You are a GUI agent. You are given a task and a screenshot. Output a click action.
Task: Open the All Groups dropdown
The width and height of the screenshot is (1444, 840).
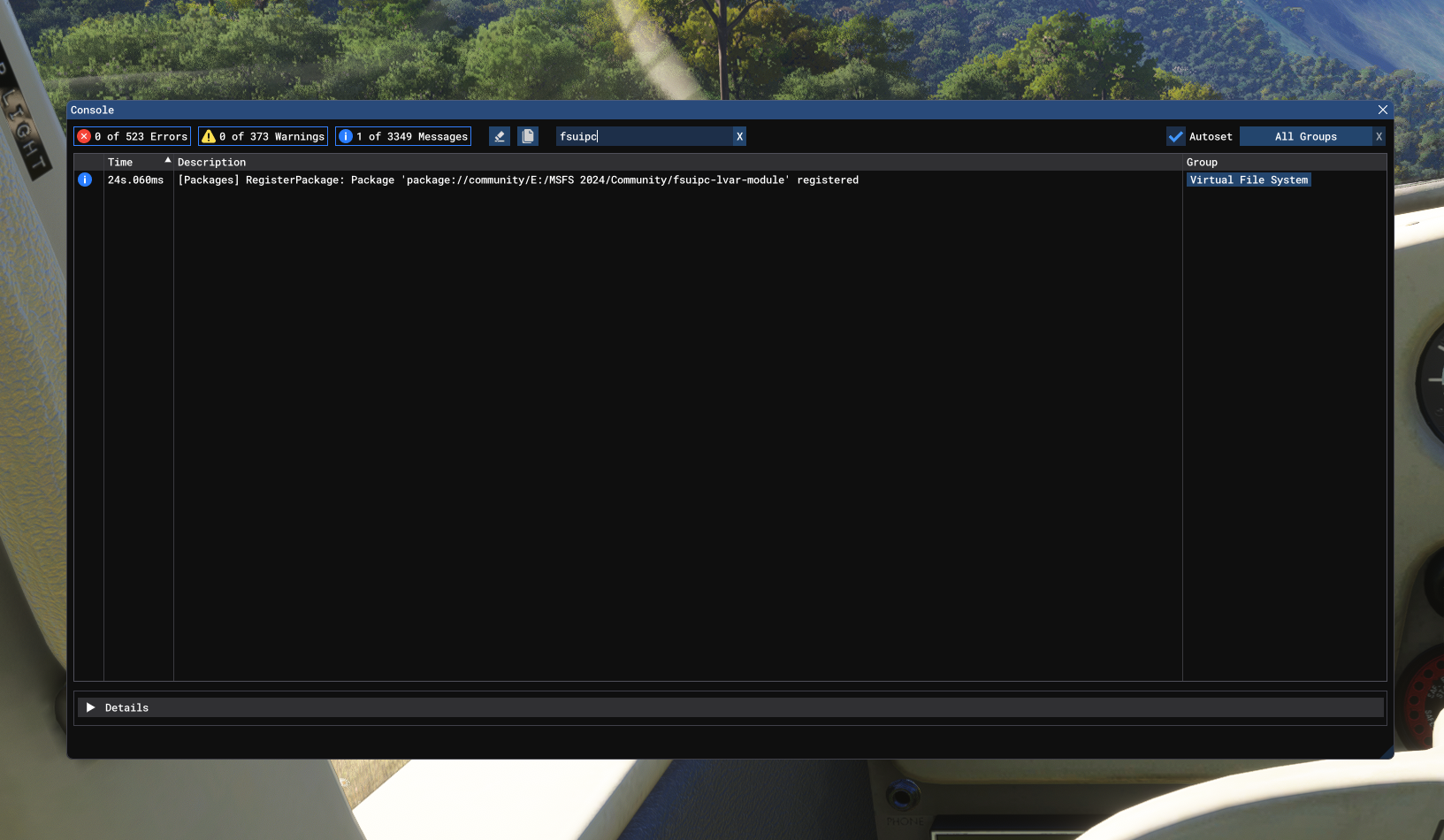1305,136
